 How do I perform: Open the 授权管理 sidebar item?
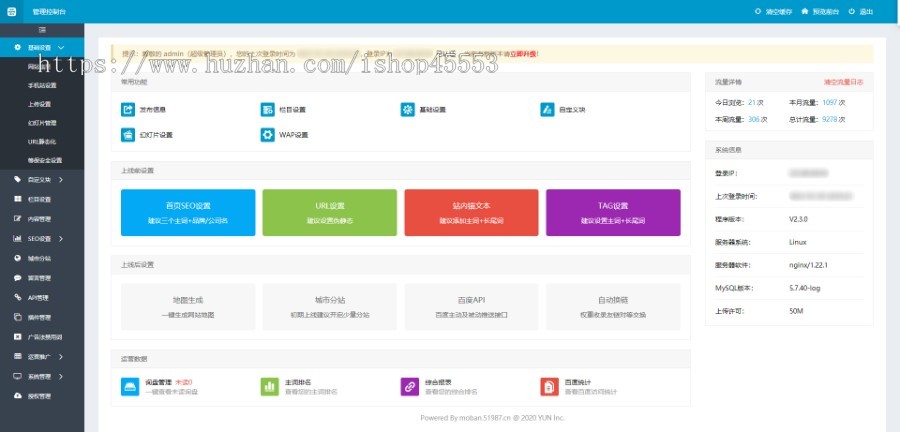pyautogui.click(x=42, y=396)
